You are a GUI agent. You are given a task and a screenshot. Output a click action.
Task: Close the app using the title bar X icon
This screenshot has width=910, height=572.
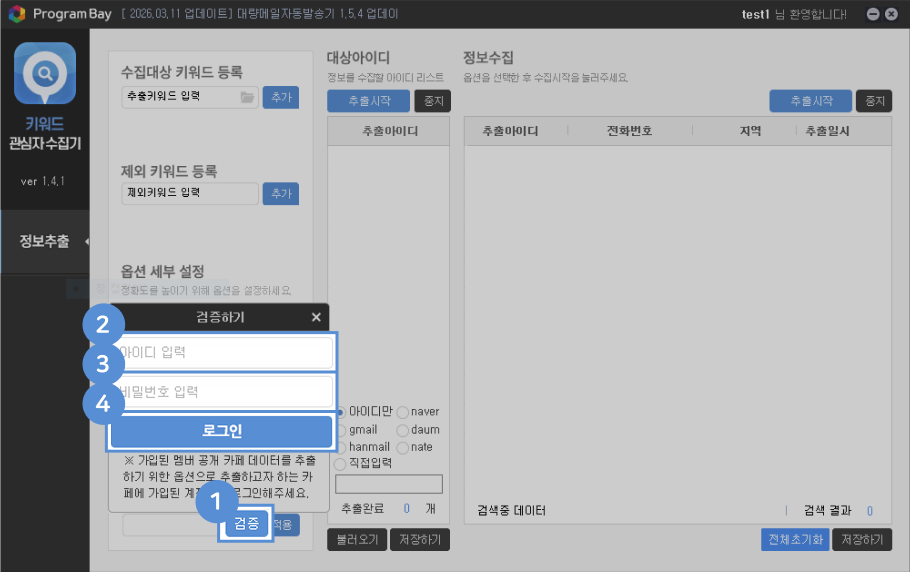pos(893,14)
